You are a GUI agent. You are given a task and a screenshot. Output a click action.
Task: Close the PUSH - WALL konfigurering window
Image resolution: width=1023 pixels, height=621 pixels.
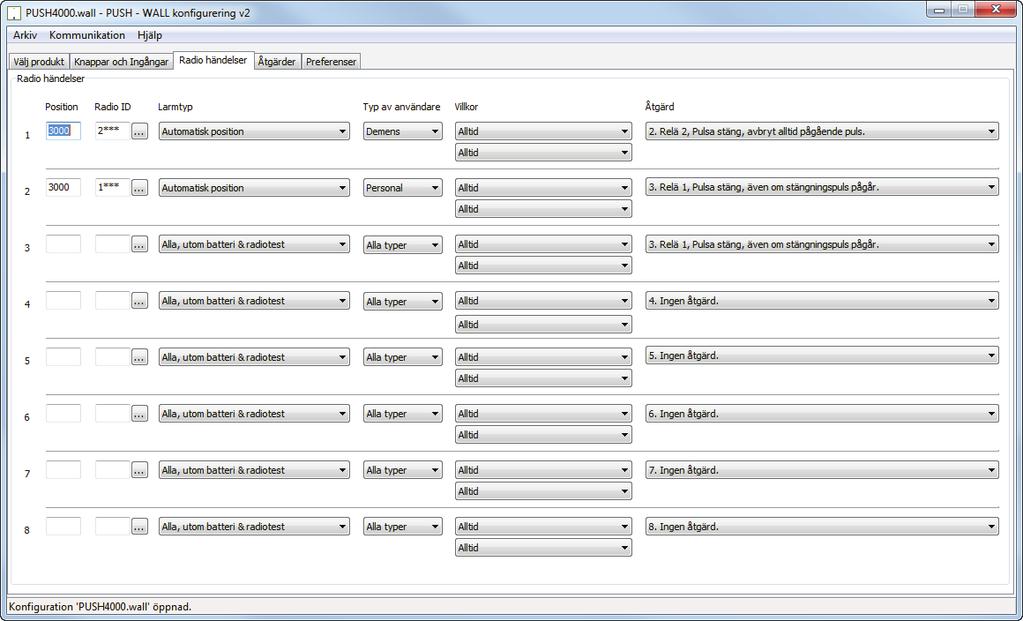(x=994, y=10)
